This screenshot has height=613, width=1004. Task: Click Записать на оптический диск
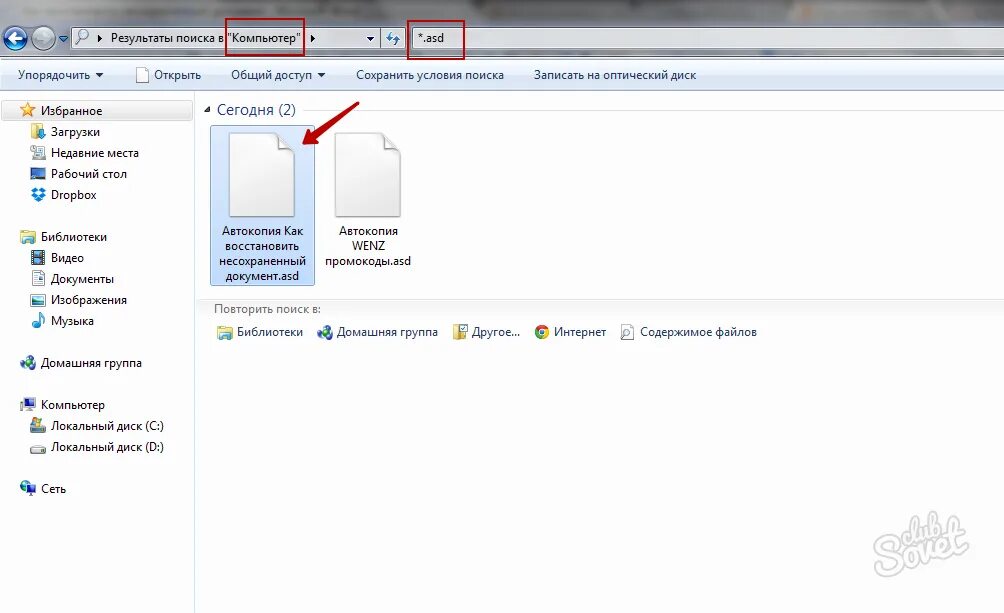615,75
